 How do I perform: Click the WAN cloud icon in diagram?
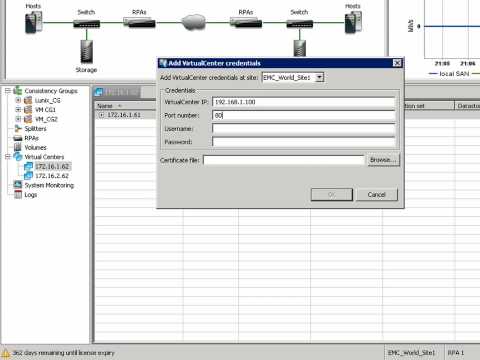click(x=193, y=22)
